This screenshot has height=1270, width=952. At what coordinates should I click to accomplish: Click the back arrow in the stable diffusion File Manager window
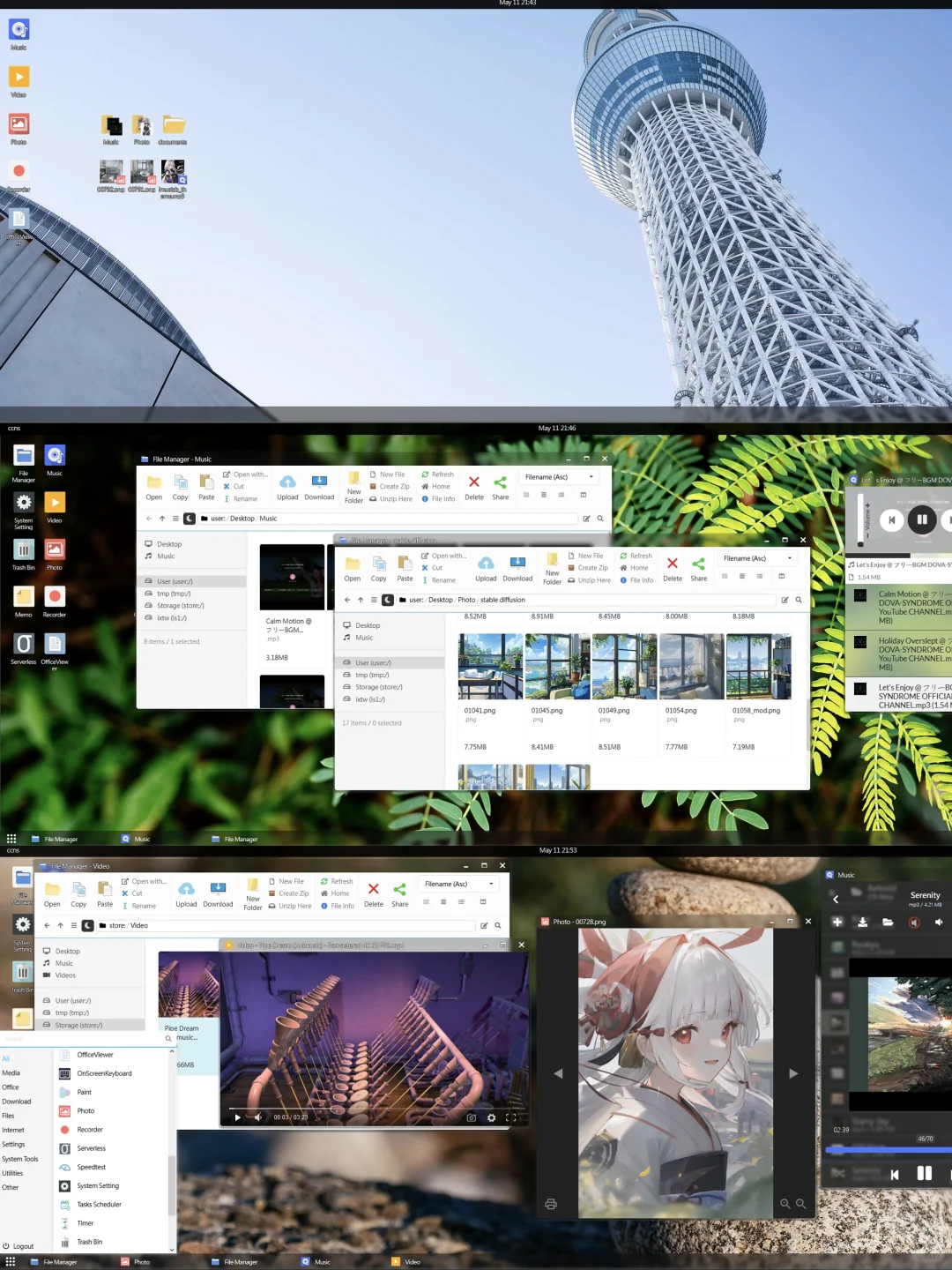(347, 600)
